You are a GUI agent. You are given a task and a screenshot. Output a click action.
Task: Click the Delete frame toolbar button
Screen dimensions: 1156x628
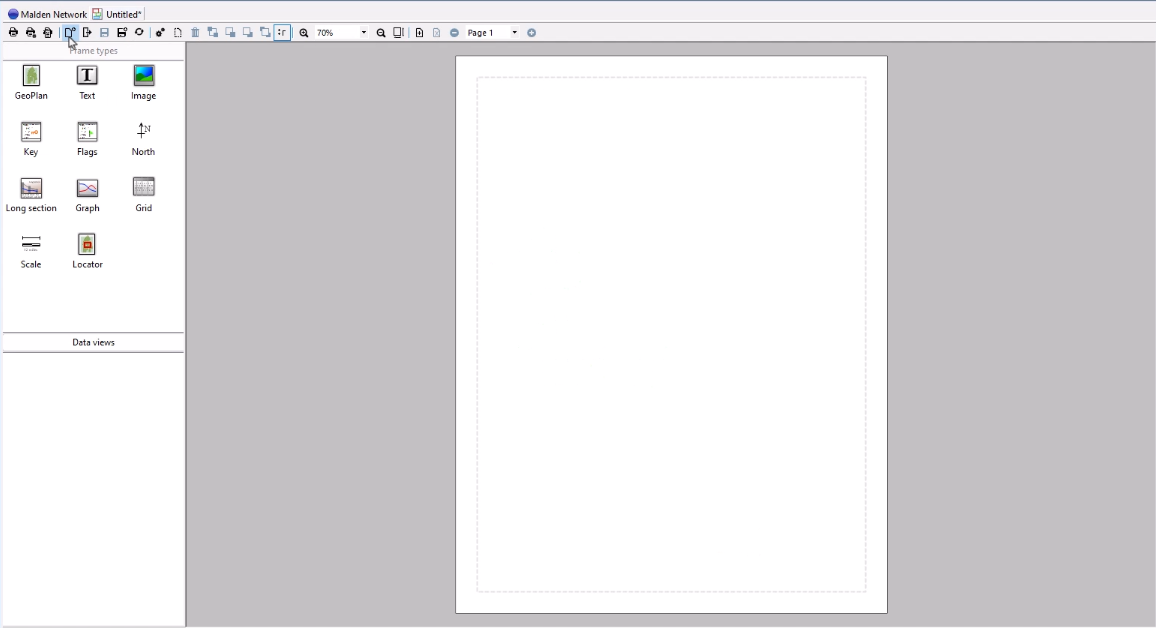(x=194, y=32)
